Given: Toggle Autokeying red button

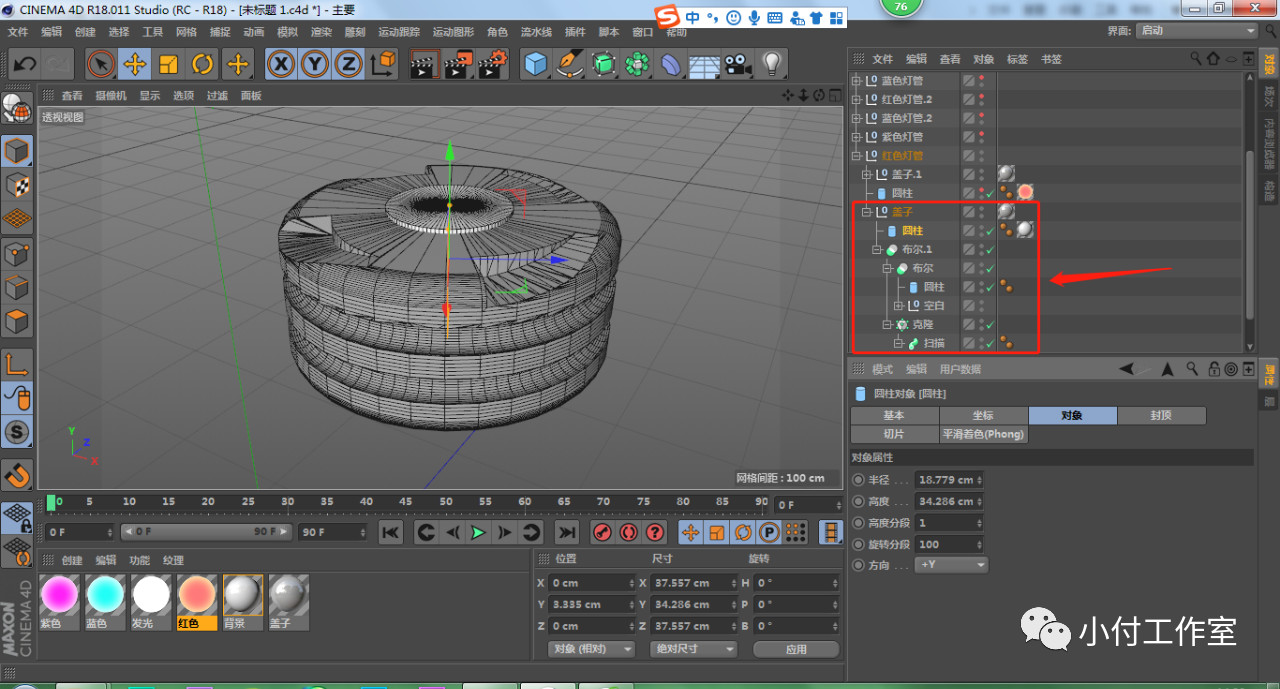Looking at the screenshot, I should coord(628,532).
